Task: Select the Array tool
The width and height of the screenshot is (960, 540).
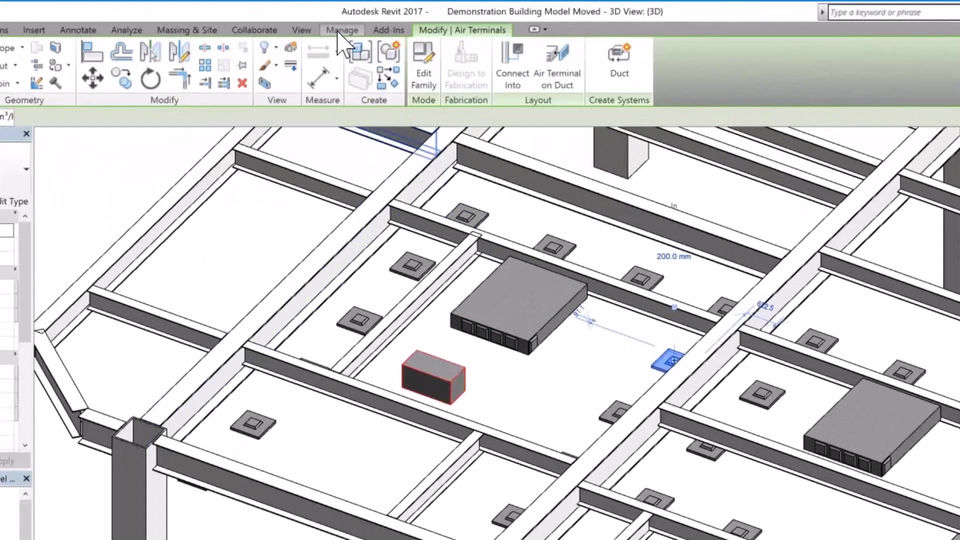Action: [204, 65]
